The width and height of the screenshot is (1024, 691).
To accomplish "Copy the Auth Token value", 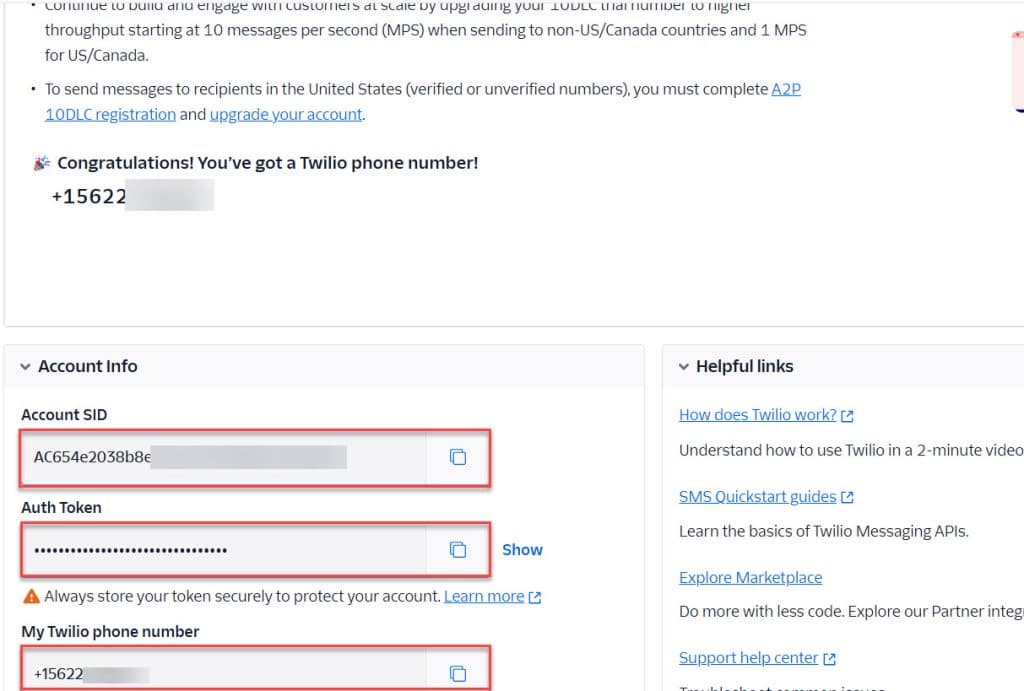I will click(458, 550).
